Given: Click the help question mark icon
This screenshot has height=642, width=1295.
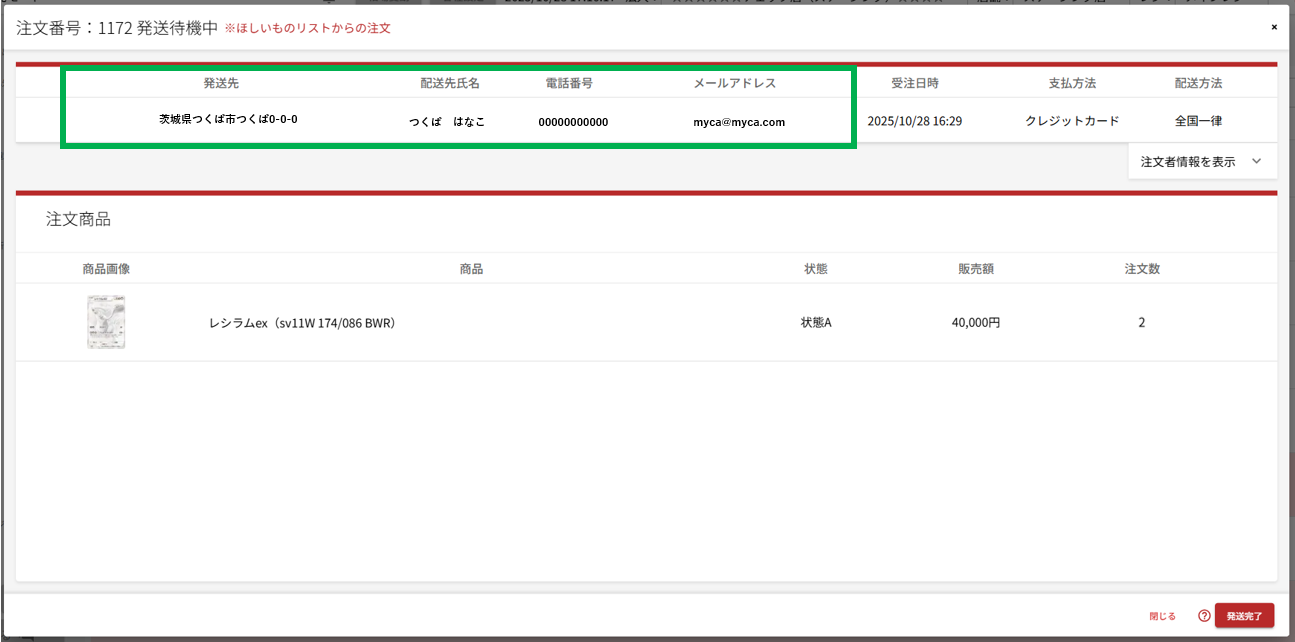Looking at the screenshot, I should [x=1204, y=616].
